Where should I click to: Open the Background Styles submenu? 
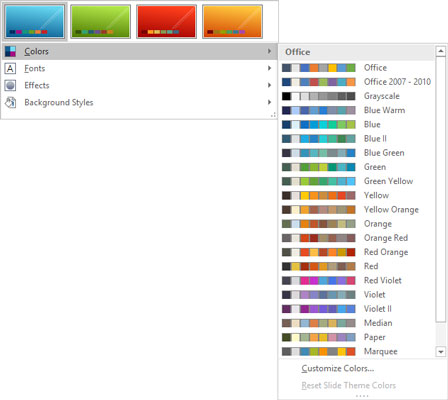point(139,102)
